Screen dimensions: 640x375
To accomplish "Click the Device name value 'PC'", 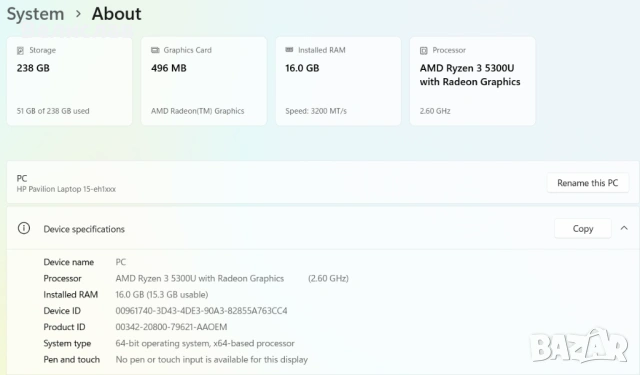I will (x=121, y=262).
